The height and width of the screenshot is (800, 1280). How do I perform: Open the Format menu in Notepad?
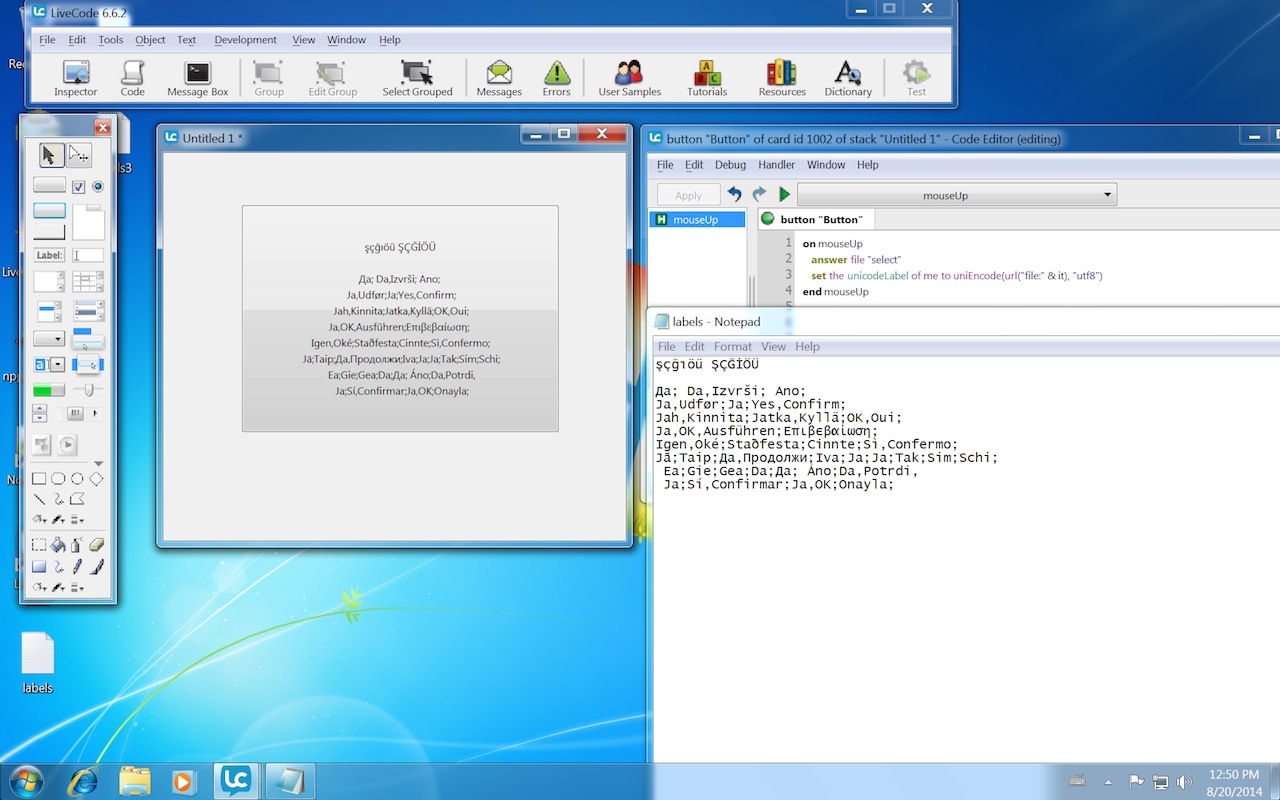(733, 347)
